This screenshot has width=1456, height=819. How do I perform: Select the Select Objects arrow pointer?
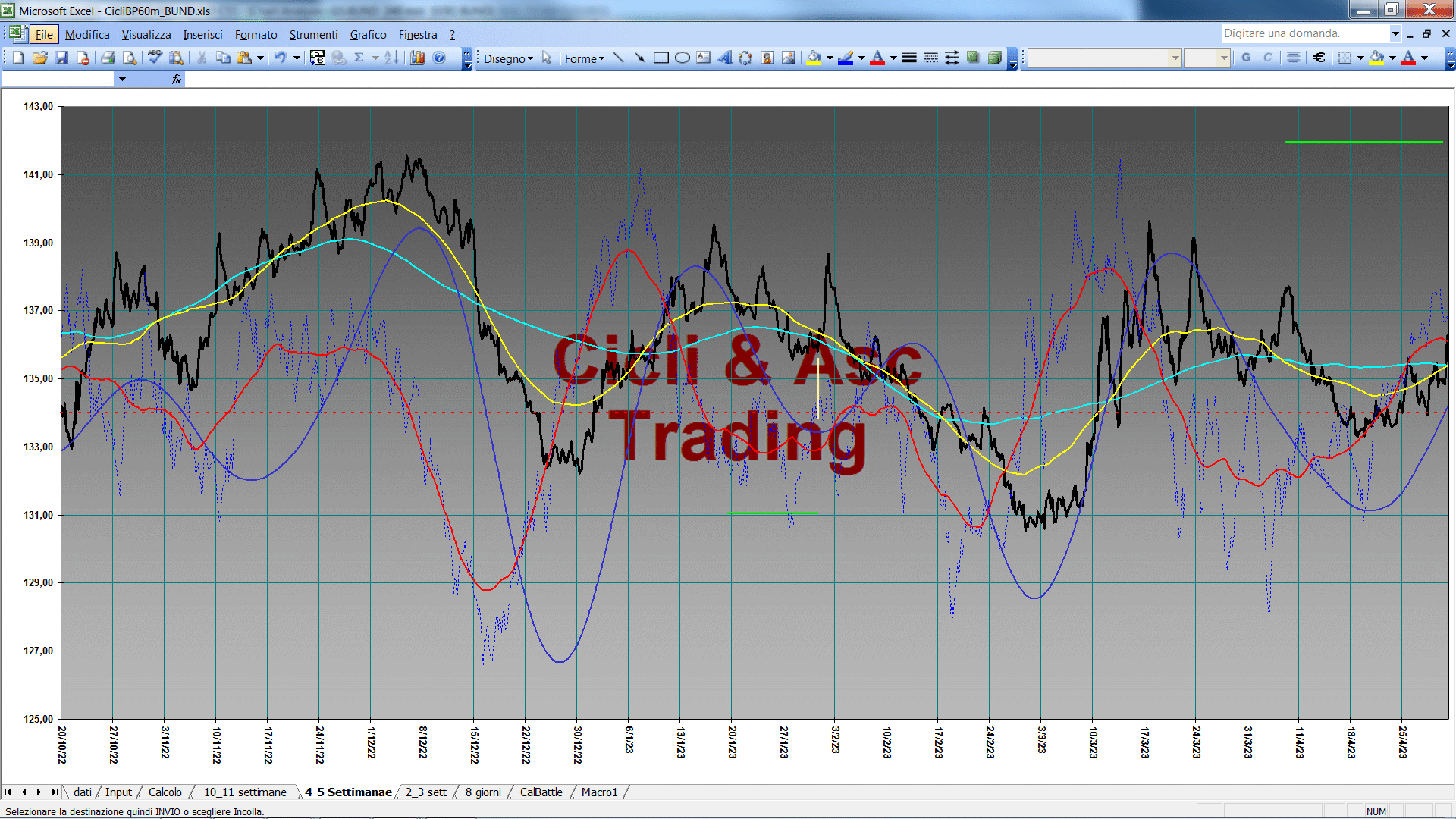[547, 58]
